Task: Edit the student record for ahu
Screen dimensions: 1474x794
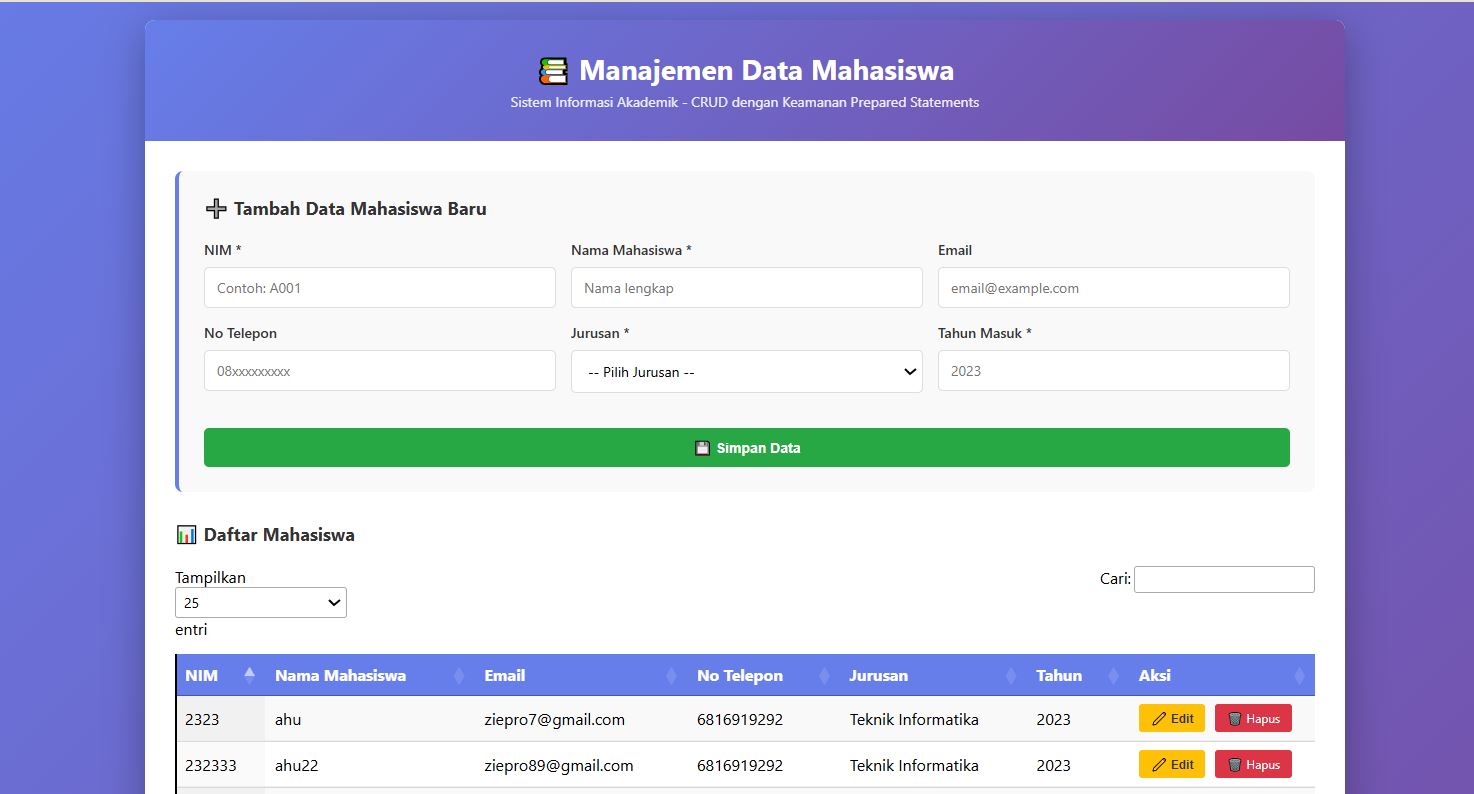Action: 1171,719
